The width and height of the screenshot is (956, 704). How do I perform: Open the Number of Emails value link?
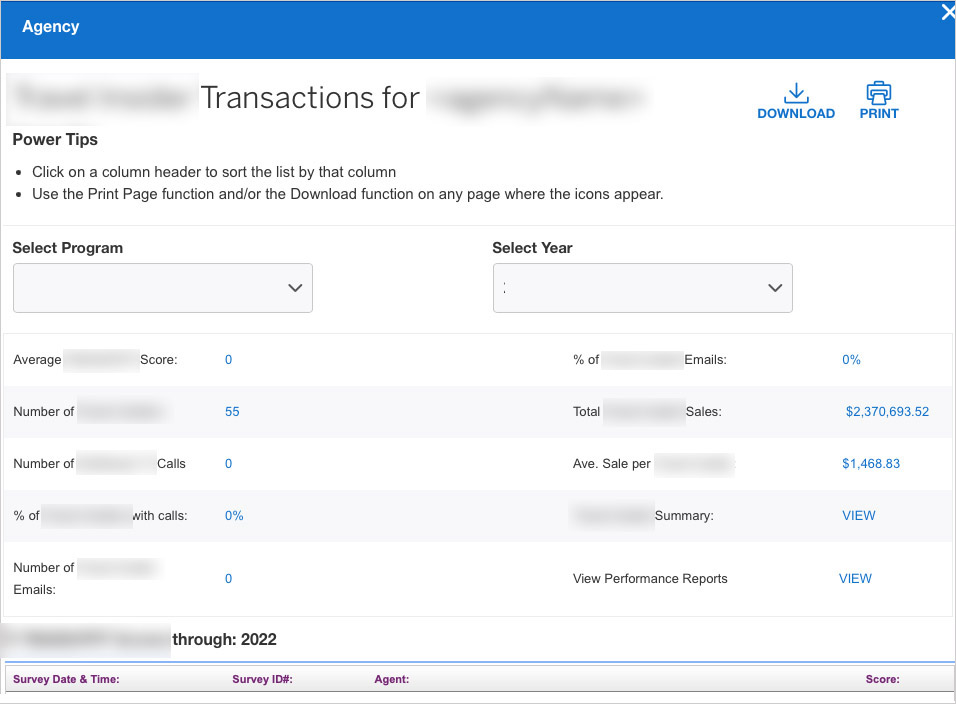coord(228,579)
